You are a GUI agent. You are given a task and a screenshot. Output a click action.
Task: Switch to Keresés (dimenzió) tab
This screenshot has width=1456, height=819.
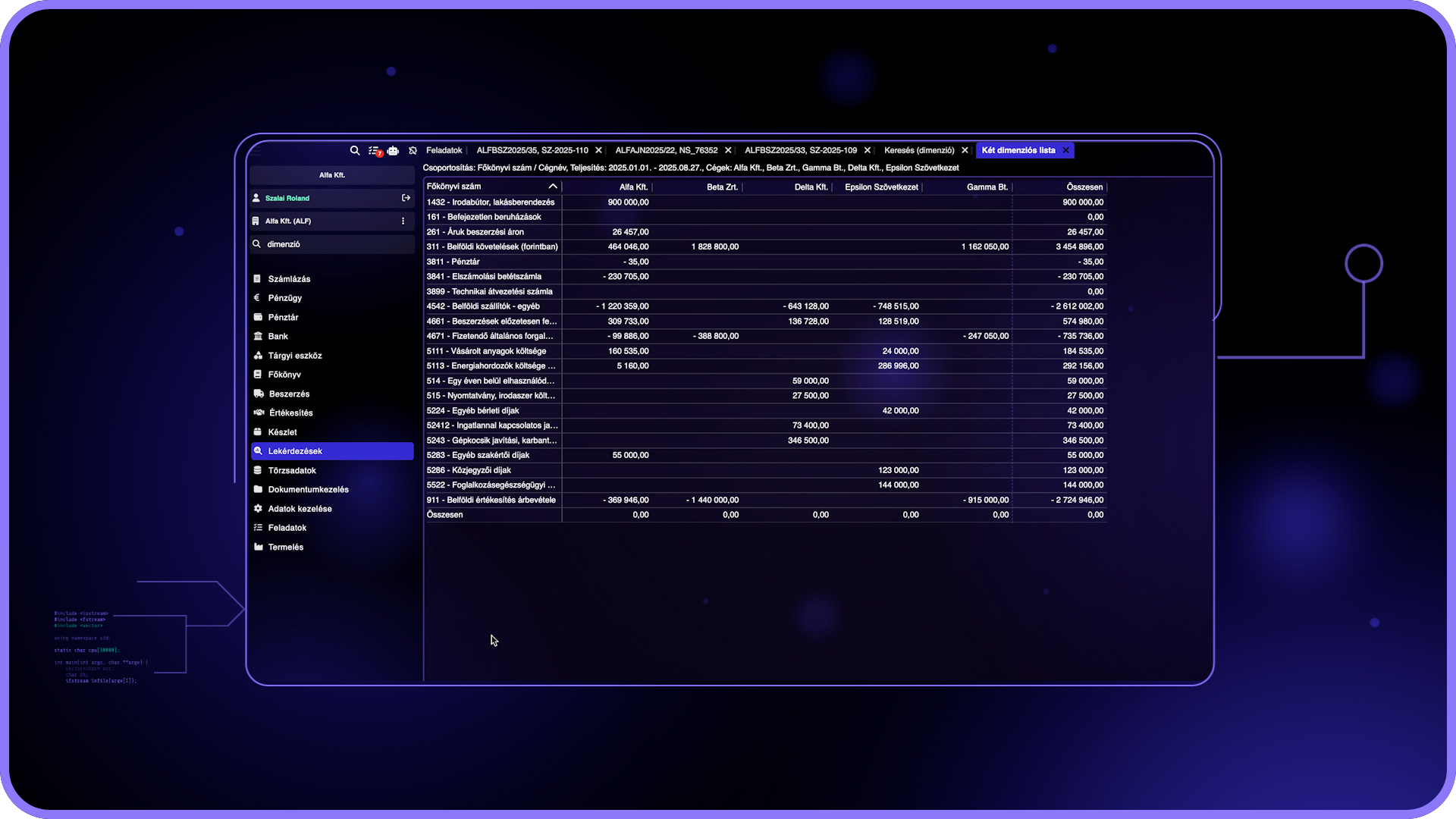click(918, 150)
